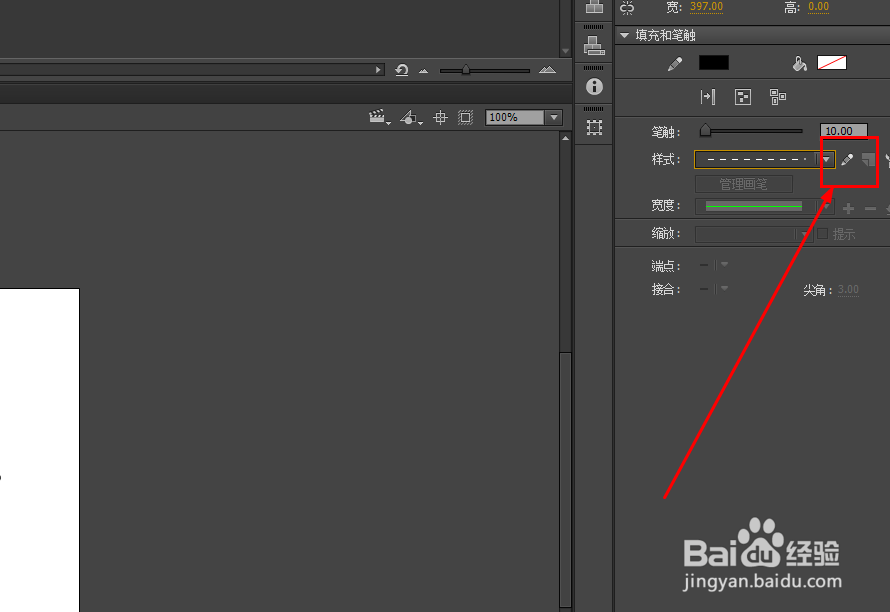This screenshot has height=612, width=890.
Task: Click the center stage crosshair icon
Action: [x=440, y=118]
